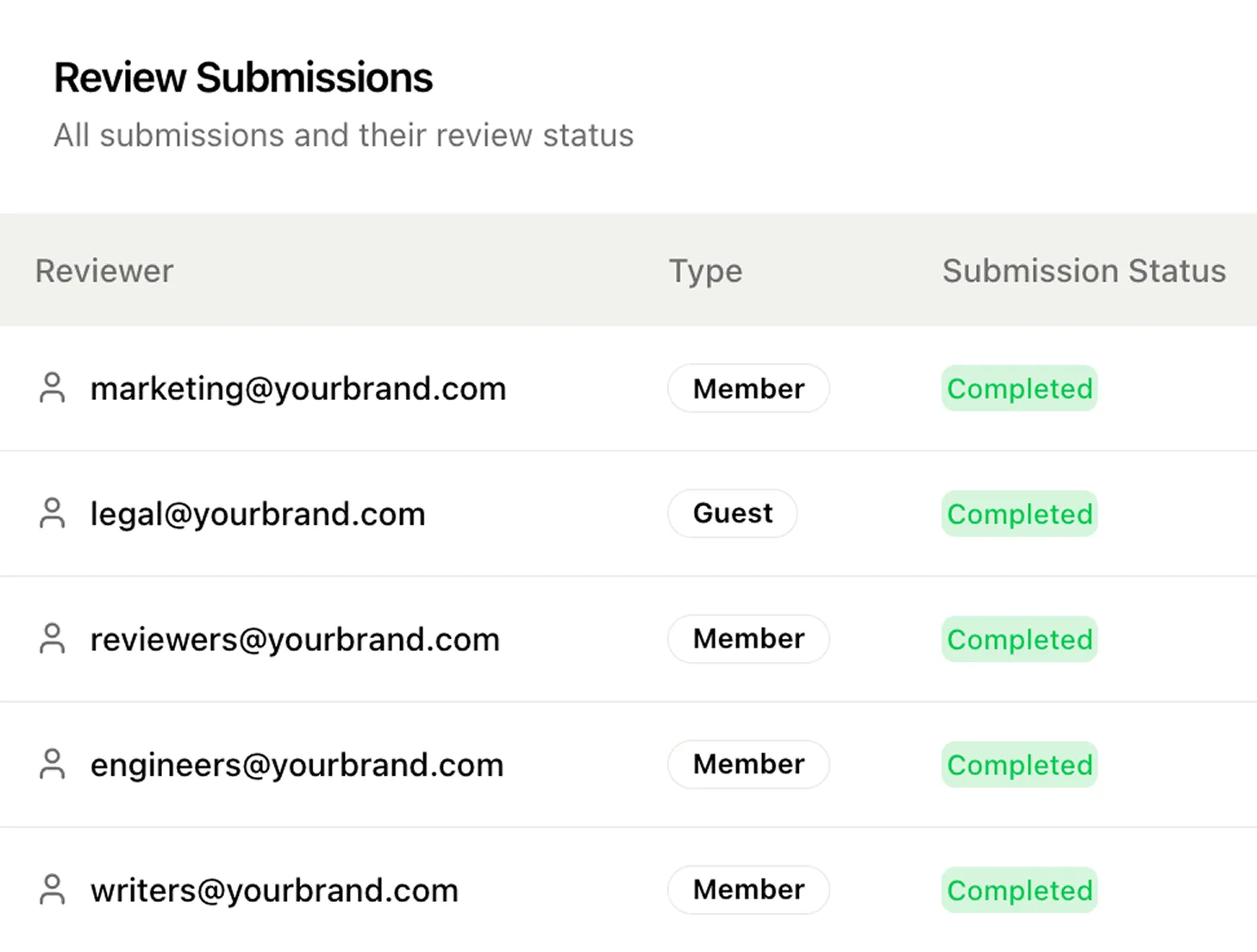Click the user icon beside engineers@yourbrand.com
This screenshot has width=1257, height=952.
(x=53, y=764)
